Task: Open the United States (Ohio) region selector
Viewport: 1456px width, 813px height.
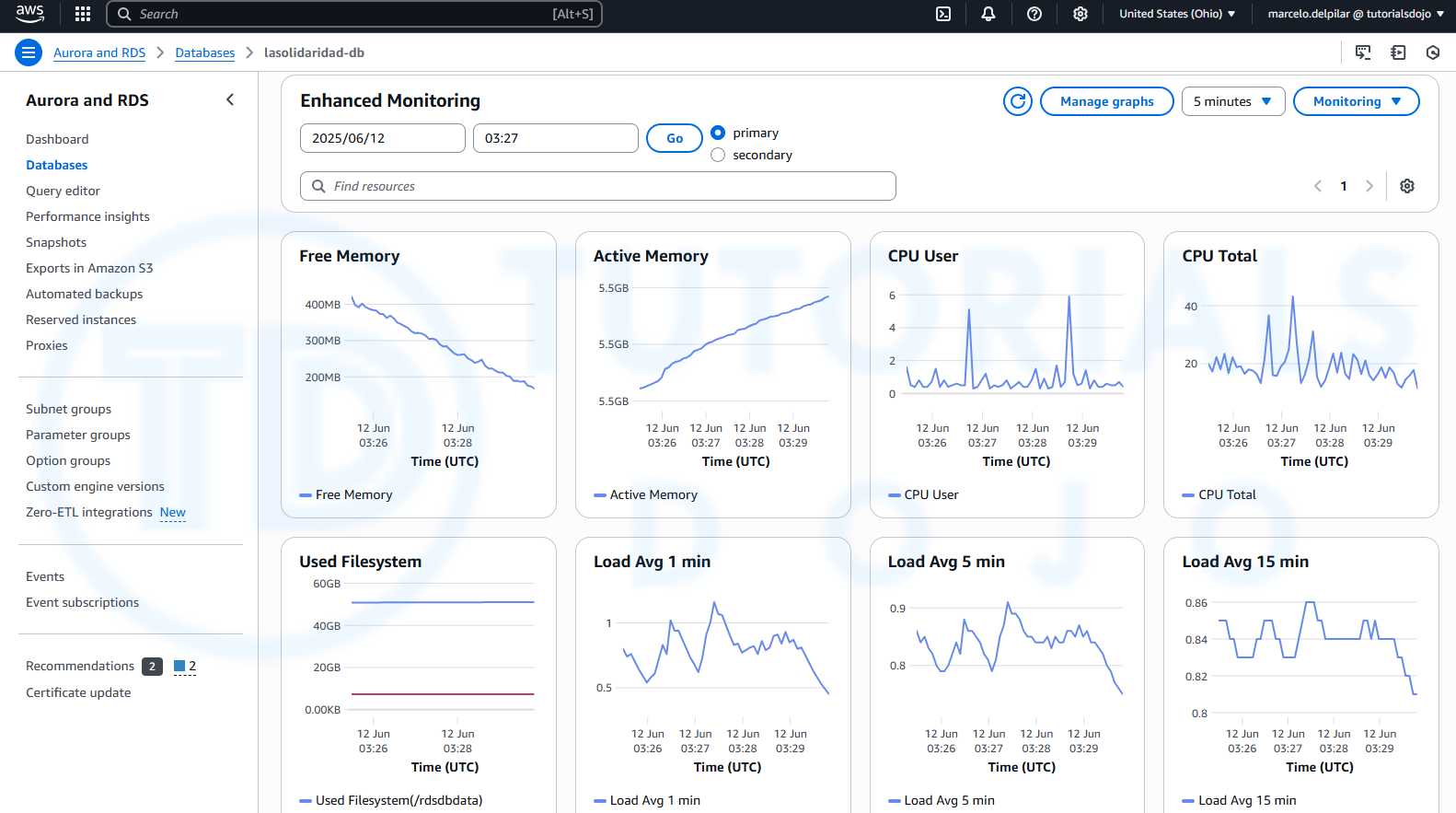Action: pos(1177,14)
